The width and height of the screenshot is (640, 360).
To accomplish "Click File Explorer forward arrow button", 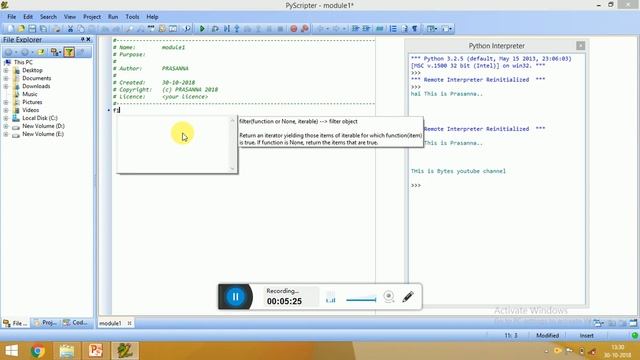I will 25,52.
